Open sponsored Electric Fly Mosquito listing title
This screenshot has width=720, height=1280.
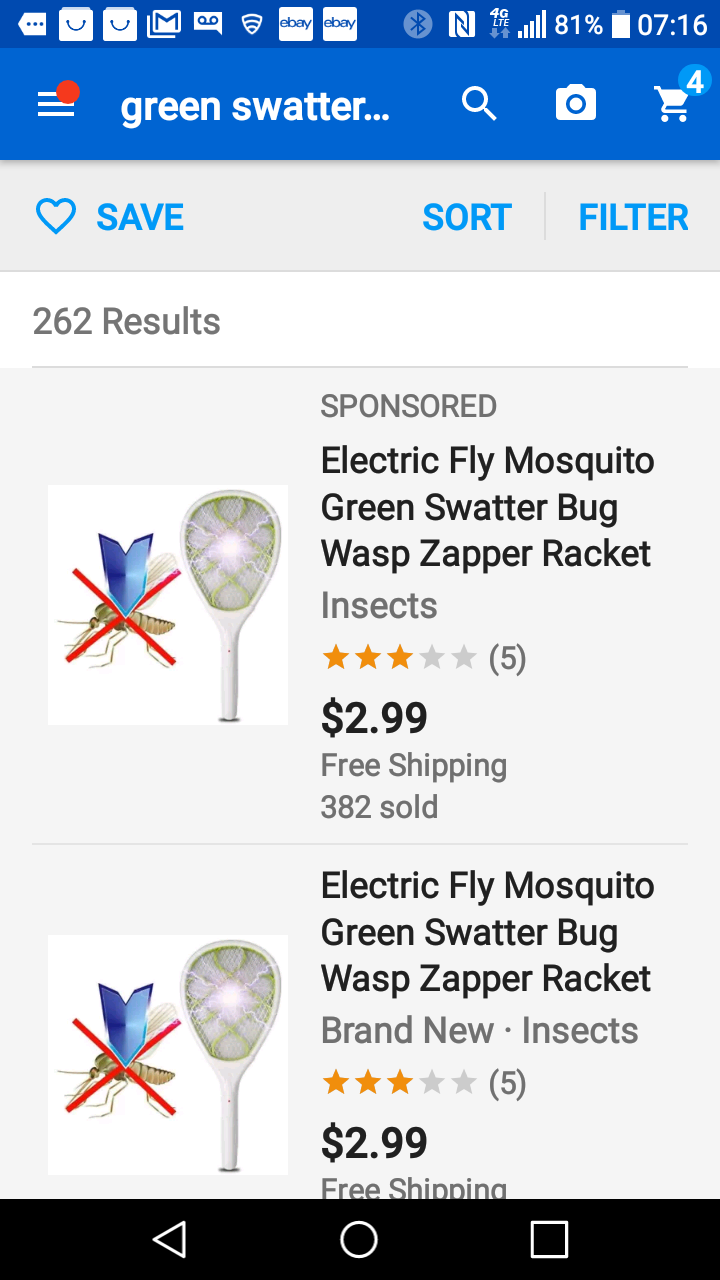coord(487,507)
